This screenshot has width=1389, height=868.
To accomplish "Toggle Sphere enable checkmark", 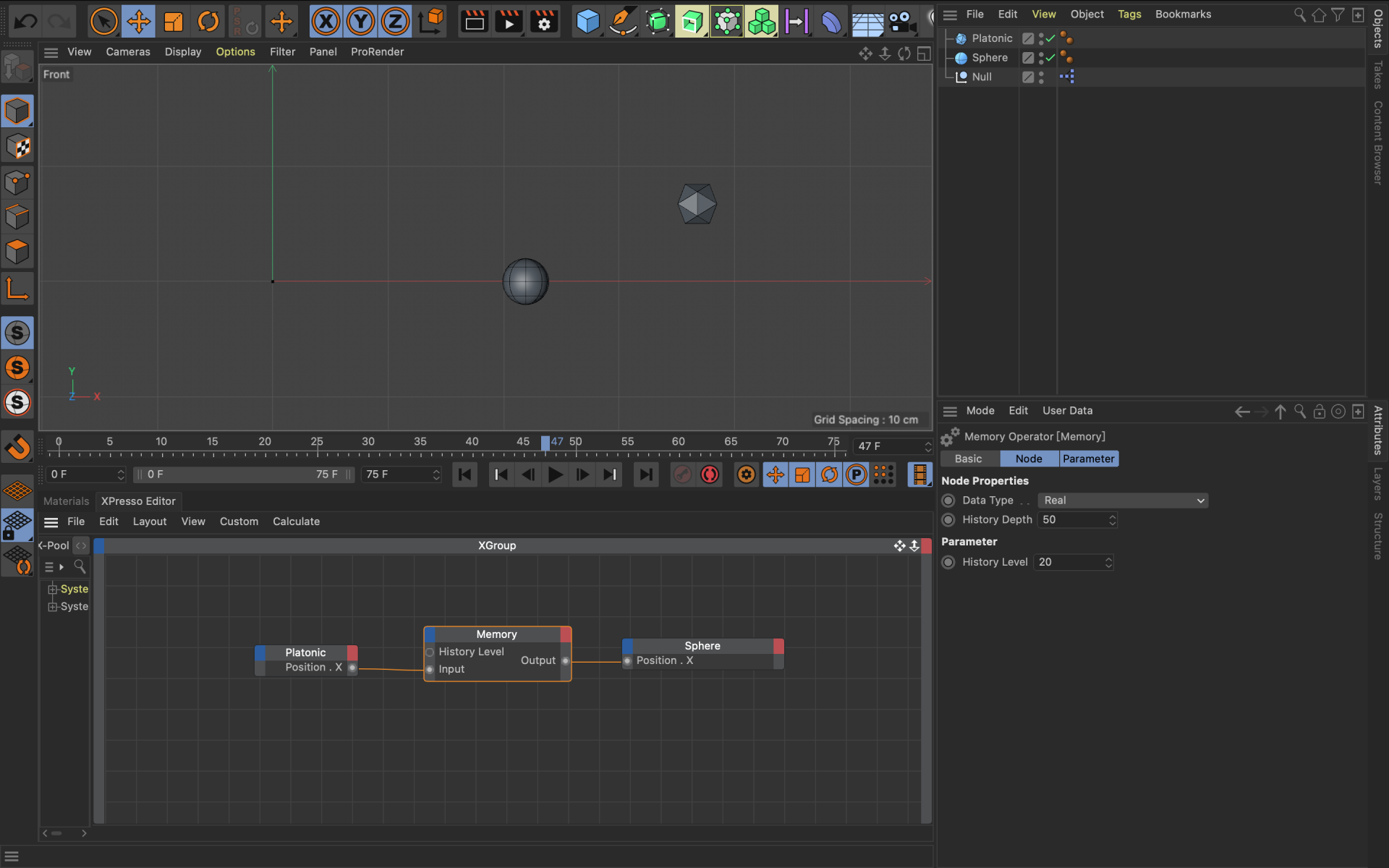I will click(1050, 58).
